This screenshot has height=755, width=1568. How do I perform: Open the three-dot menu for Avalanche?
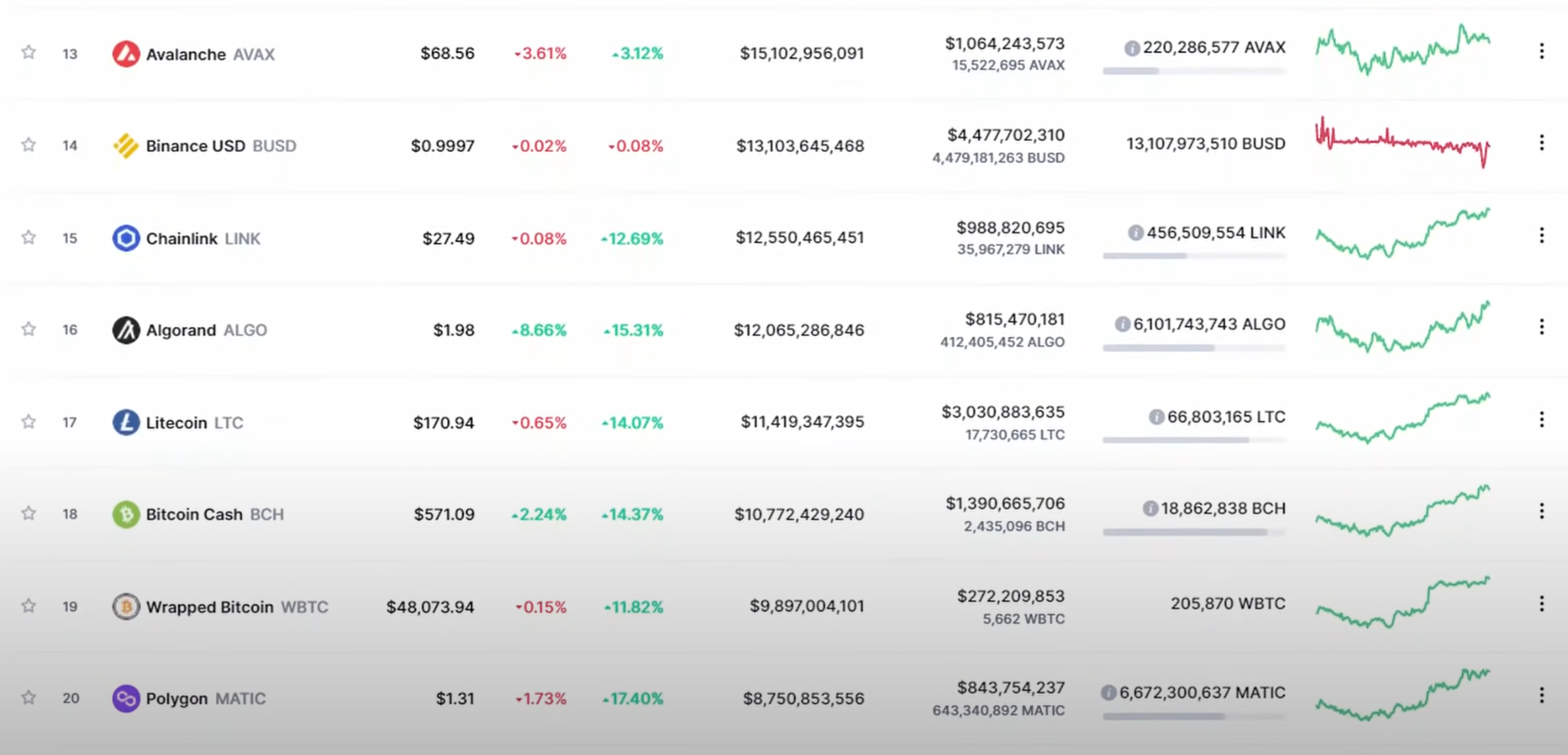(1541, 51)
